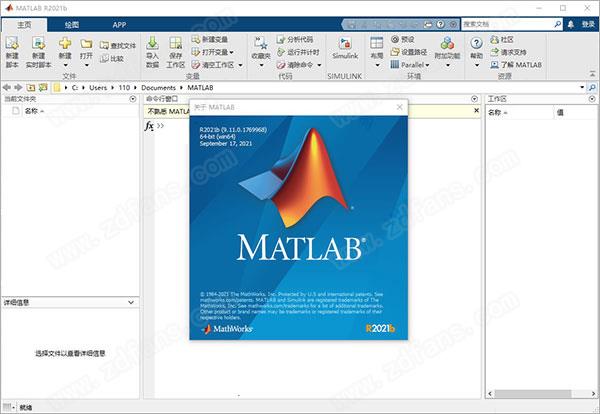This screenshot has width=600, height=414.
Task: Click the magnifier in the documentation search box
Action: click(558, 24)
